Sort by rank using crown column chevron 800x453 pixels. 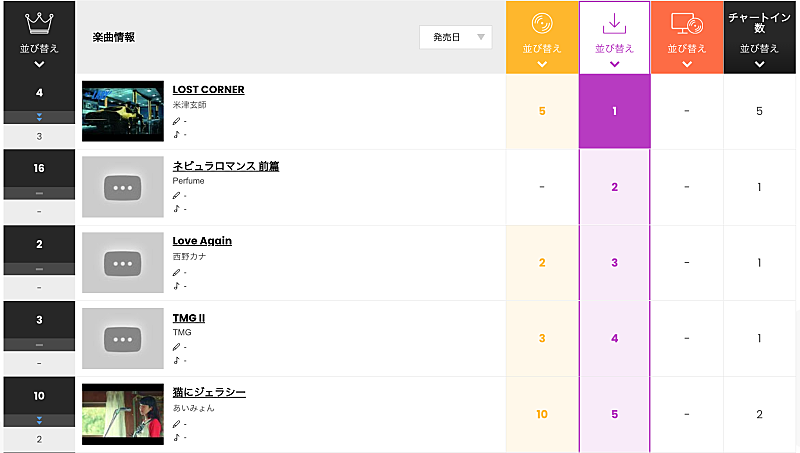[x=38, y=64]
